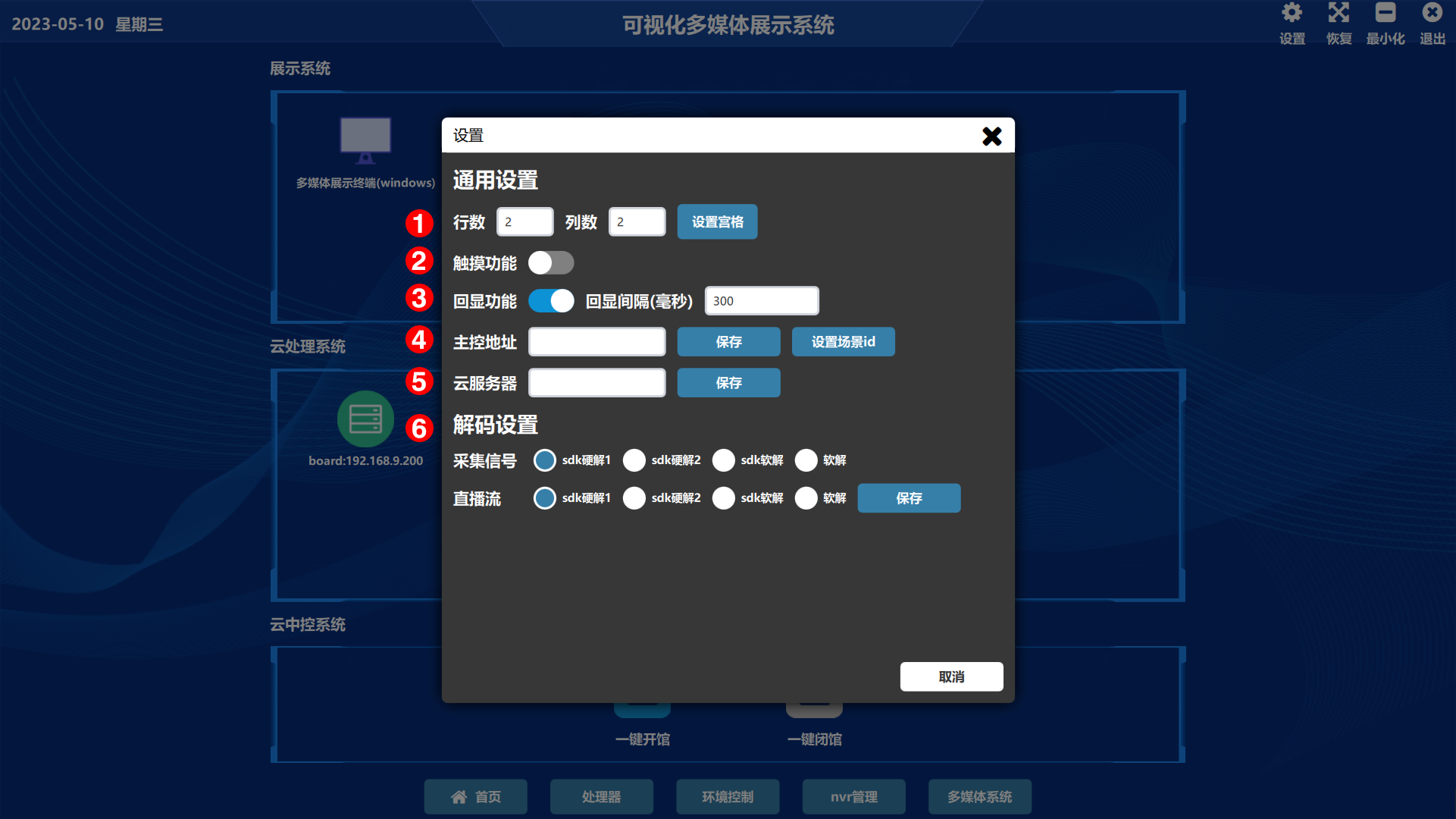Viewport: 1456px width, 819px height.
Task: Click the 恢复 restore icon
Action: tap(1339, 13)
